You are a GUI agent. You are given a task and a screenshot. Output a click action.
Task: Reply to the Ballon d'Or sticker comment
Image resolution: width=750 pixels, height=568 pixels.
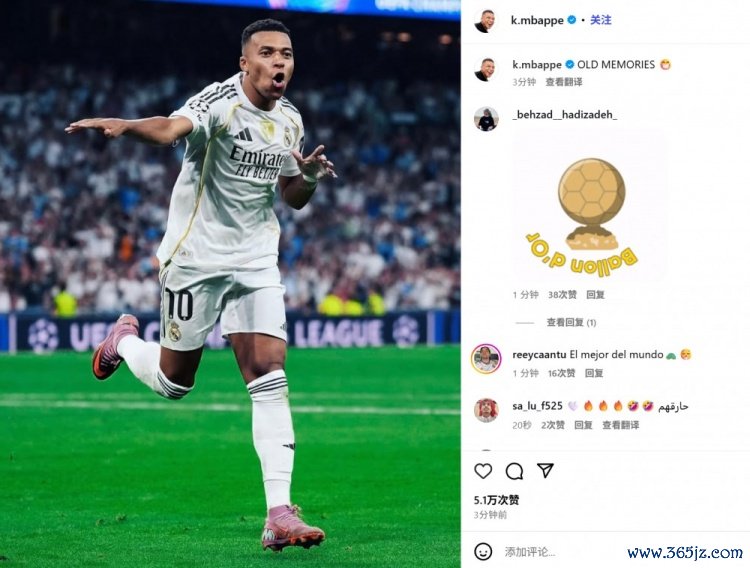click(596, 295)
